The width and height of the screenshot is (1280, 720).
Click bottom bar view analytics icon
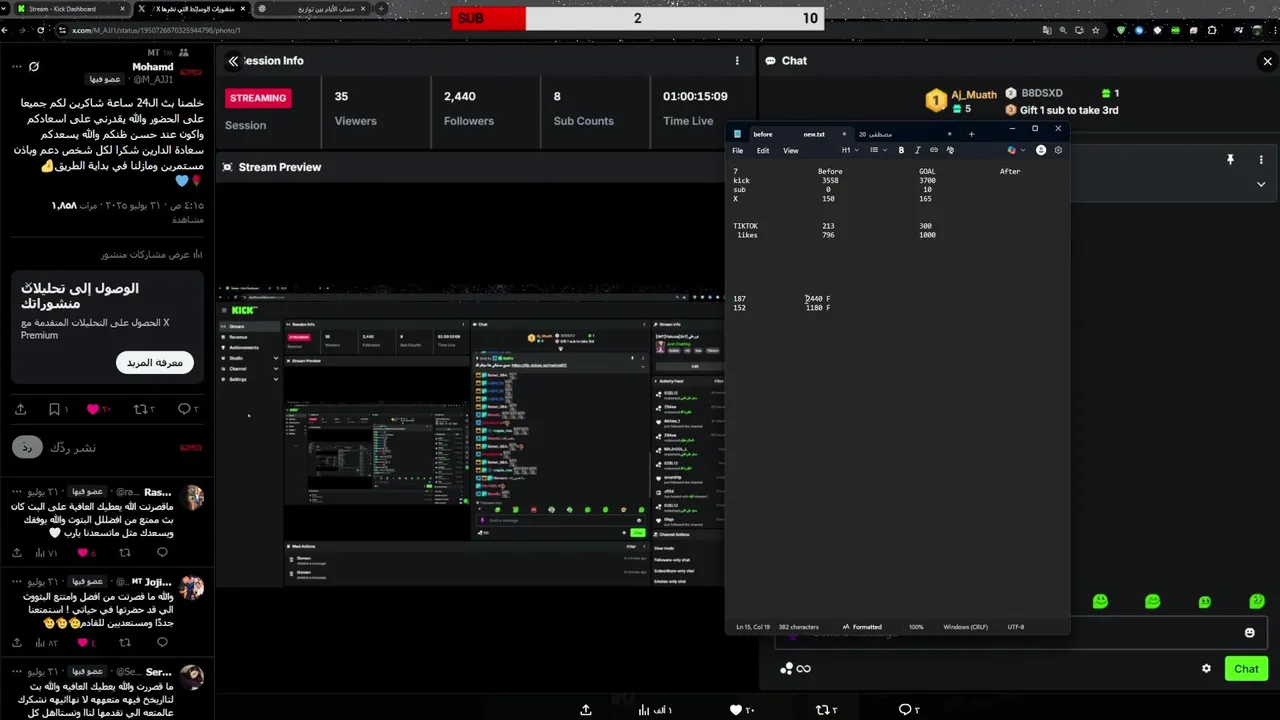tap(645, 709)
